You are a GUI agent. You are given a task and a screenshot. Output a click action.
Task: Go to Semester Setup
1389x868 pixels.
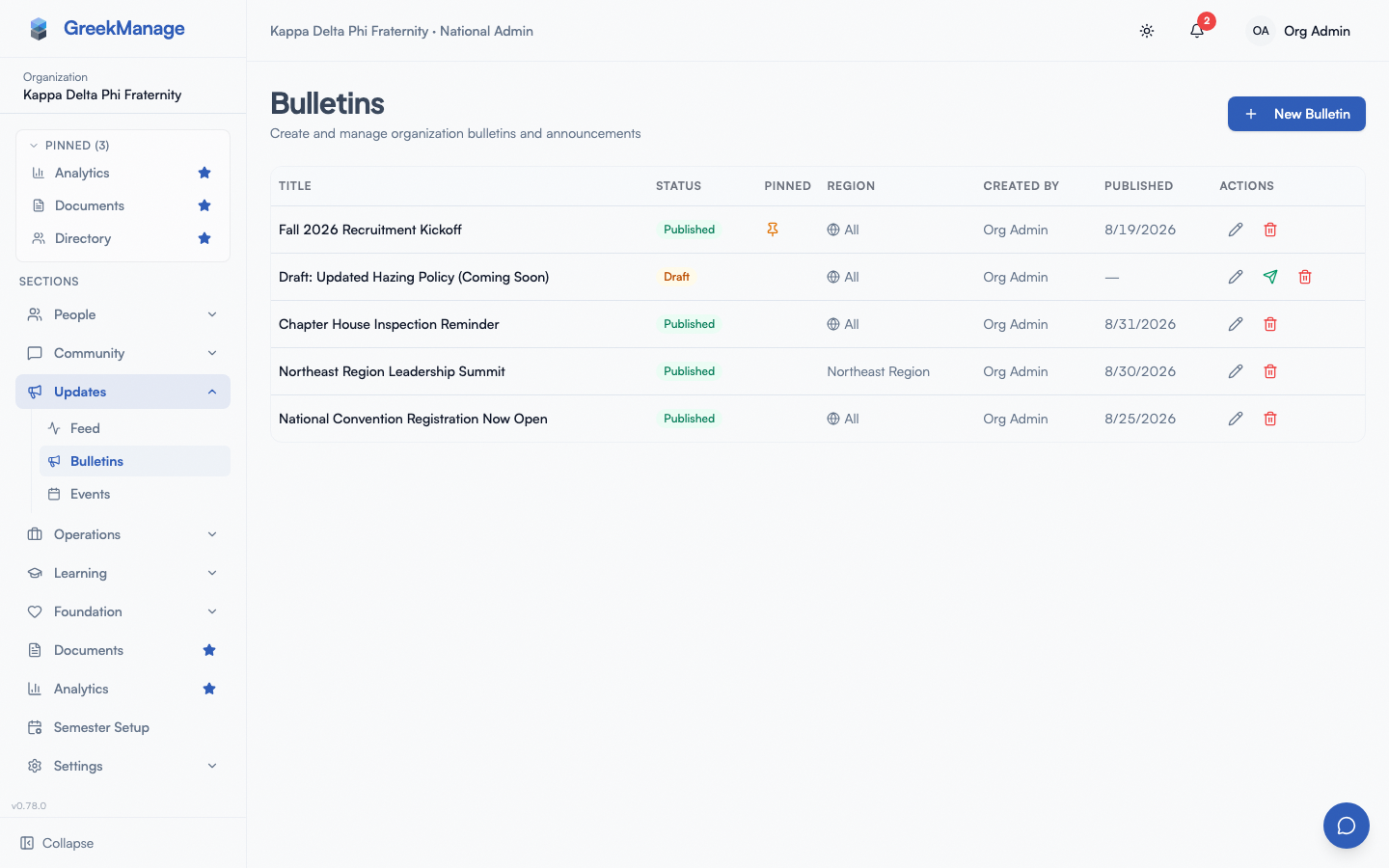click(123, 727)
